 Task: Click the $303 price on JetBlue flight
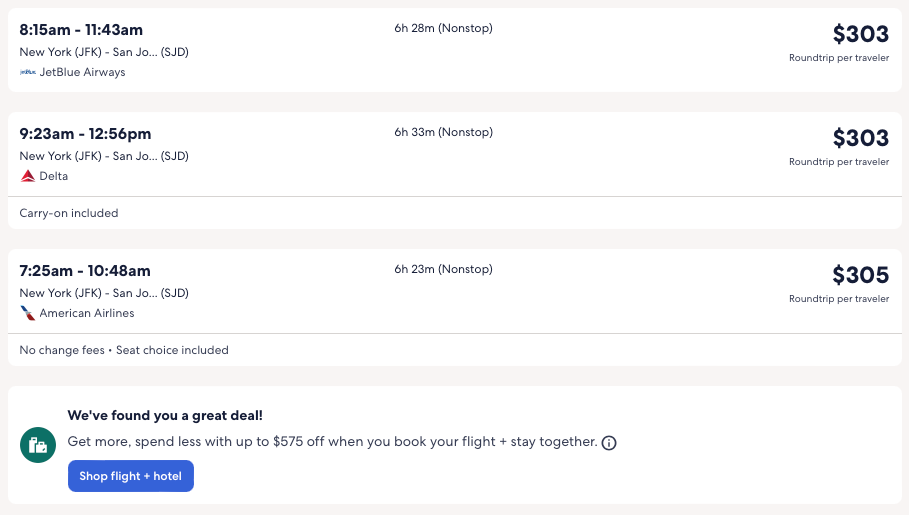pyautogui.click(x=860, y=34)
